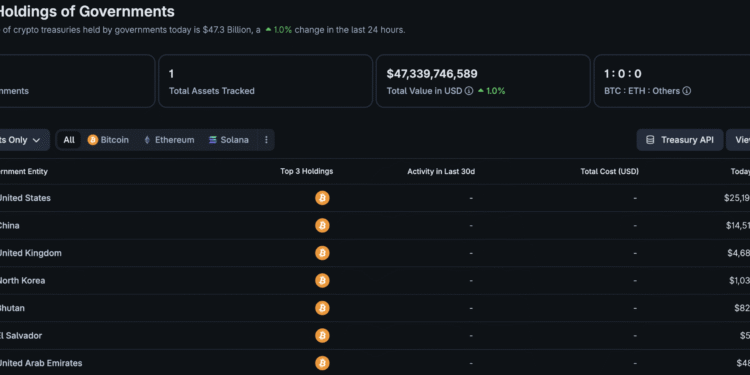
Task: Click the Bitcoin icon in North Korea row
Action: [322, 280]
